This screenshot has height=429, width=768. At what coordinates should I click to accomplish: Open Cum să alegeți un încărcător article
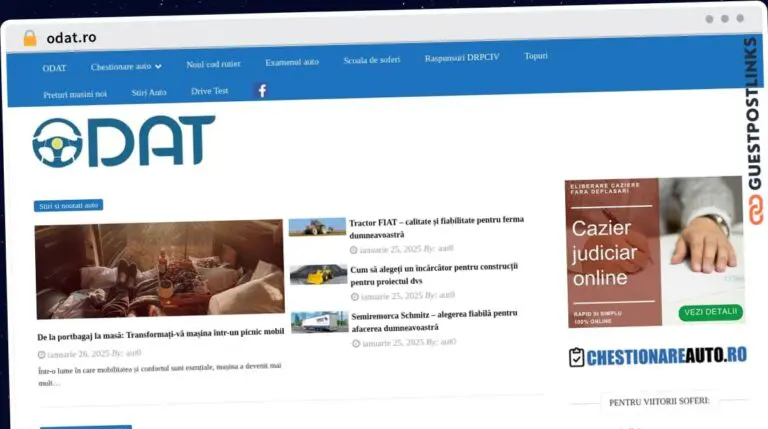[434, 274]
